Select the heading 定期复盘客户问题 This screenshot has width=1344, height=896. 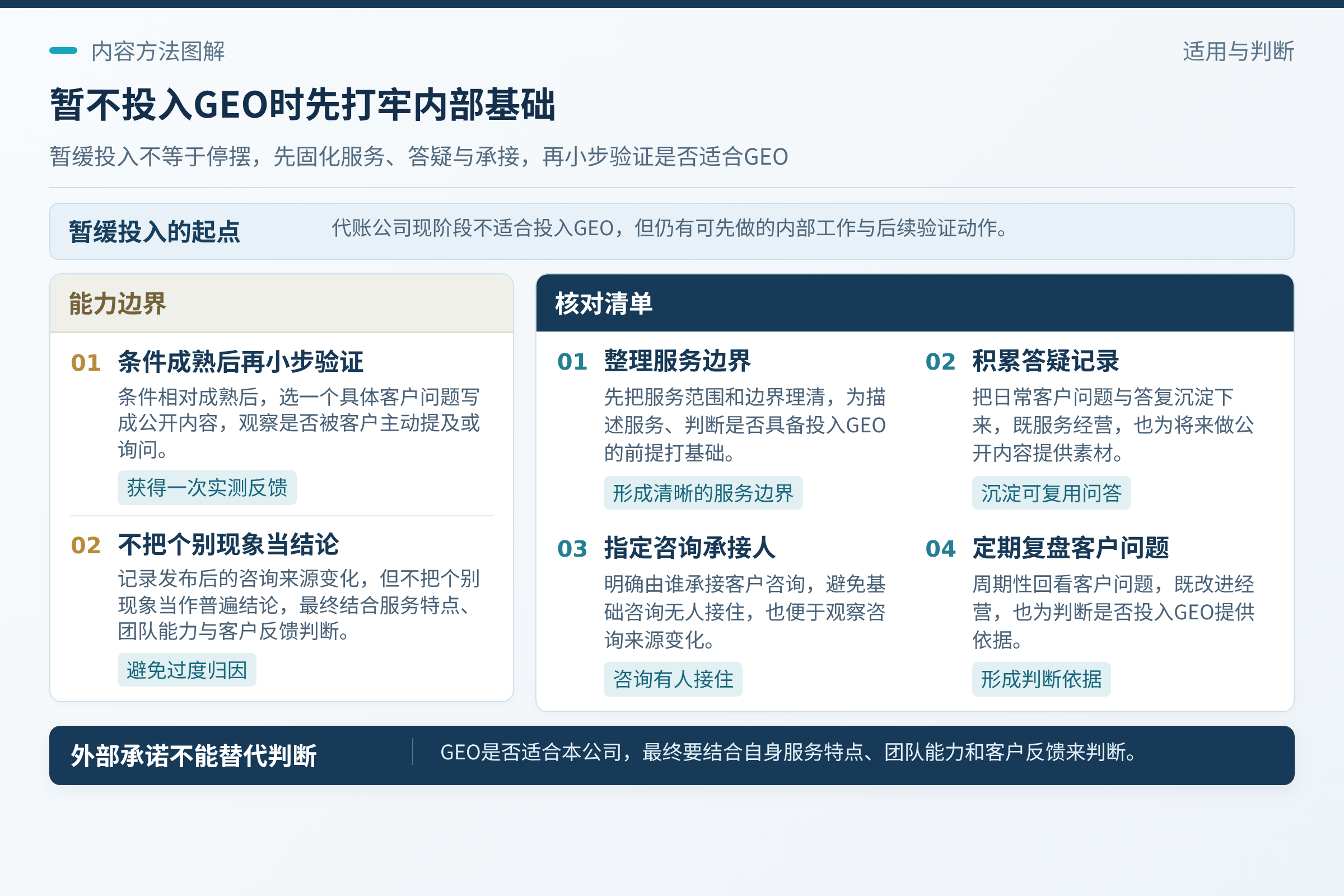(x=1071, y=548)
